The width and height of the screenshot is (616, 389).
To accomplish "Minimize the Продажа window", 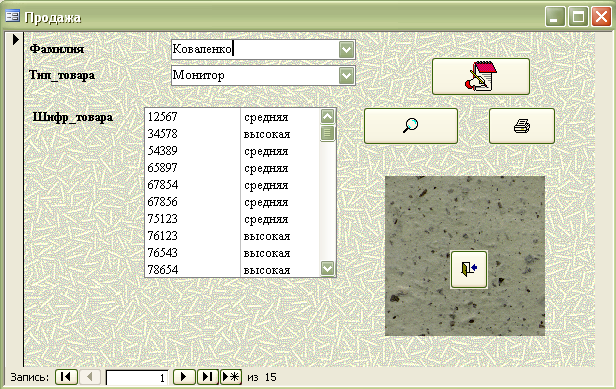I will 555,17.
